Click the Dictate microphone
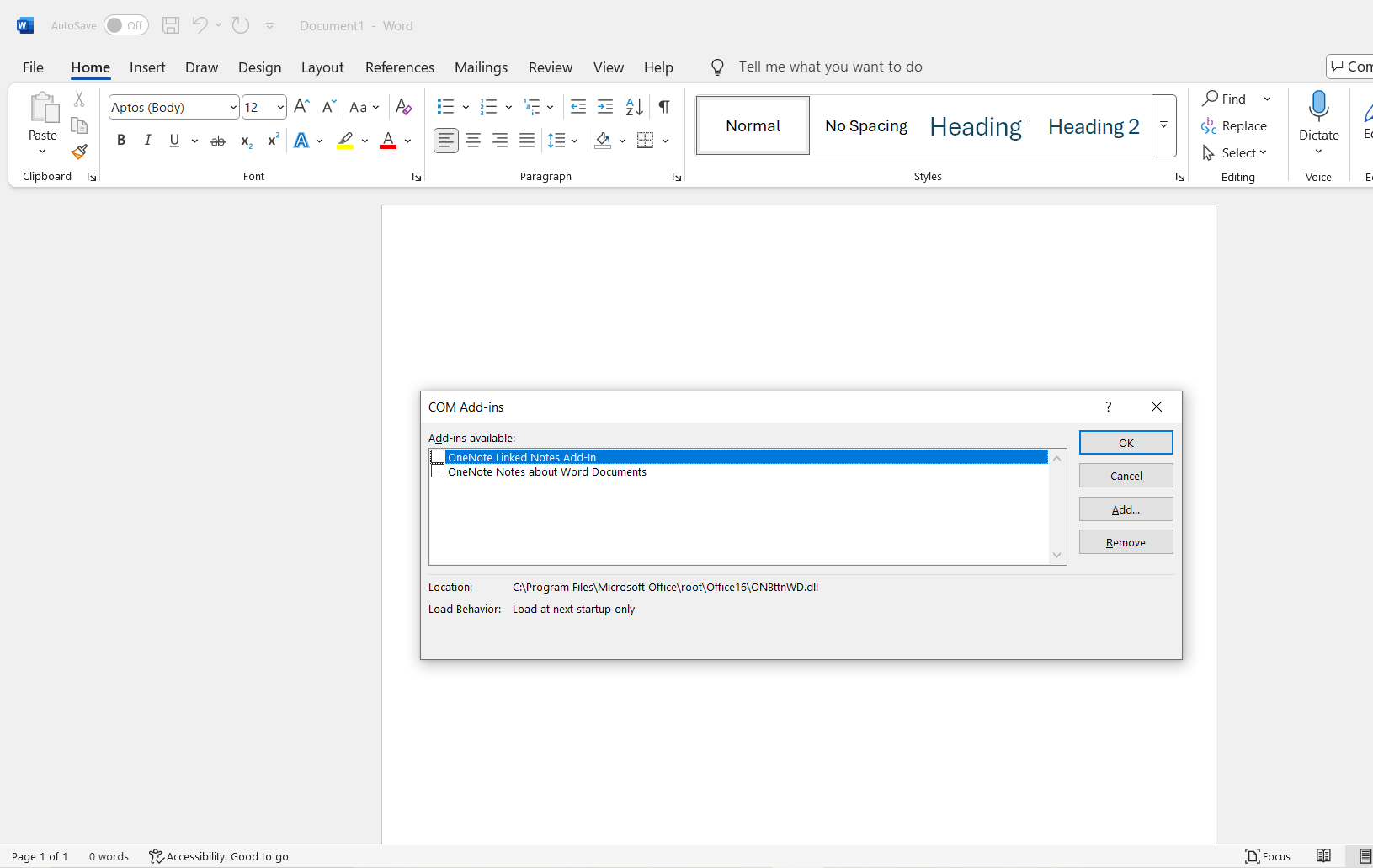The image size is (1373, 868). click(x=1319, y=108)
